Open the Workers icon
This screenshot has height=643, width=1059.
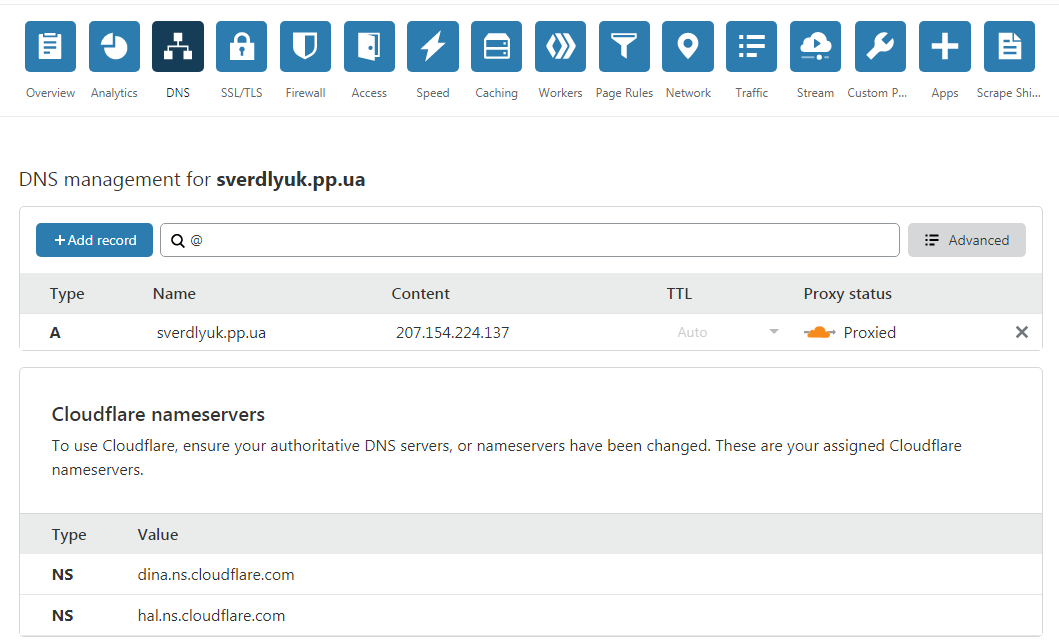click(561, 47)
